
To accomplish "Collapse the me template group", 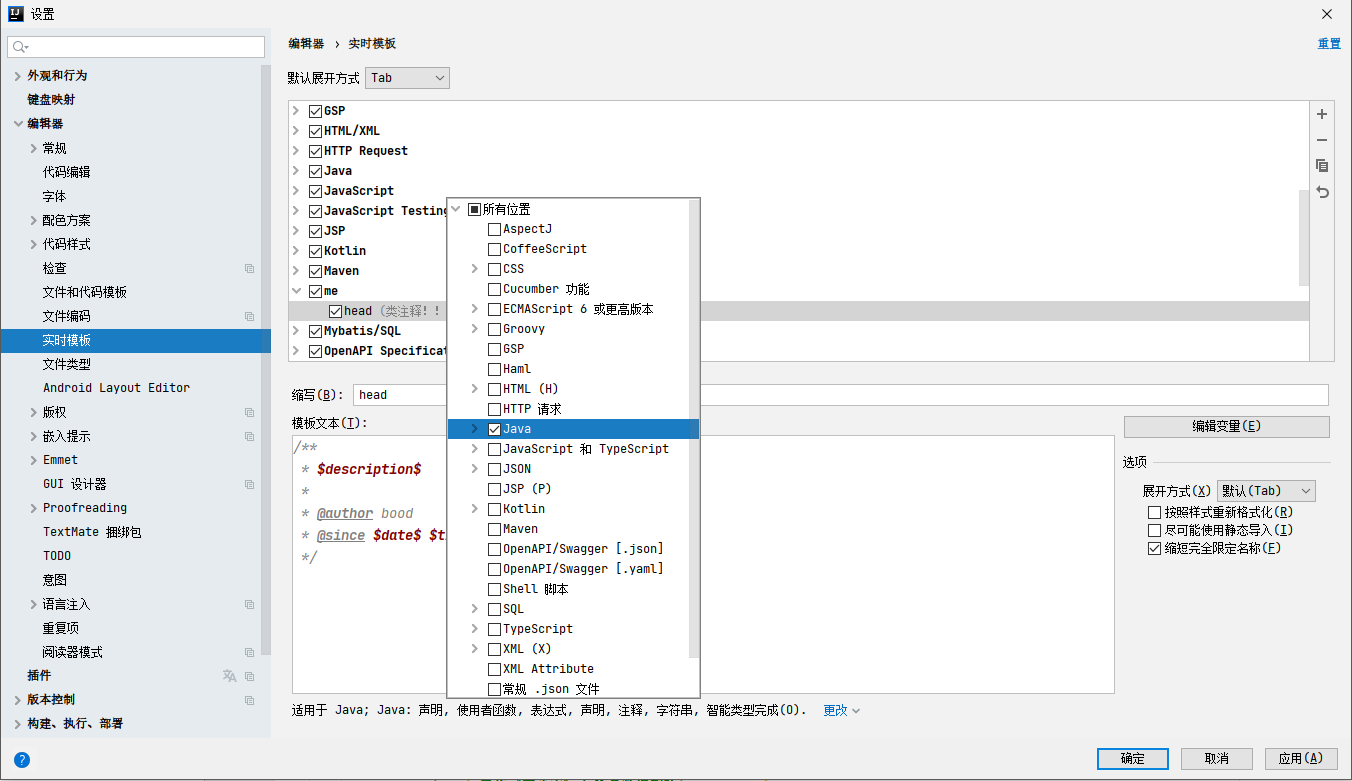I will click(x=296, y=291).
